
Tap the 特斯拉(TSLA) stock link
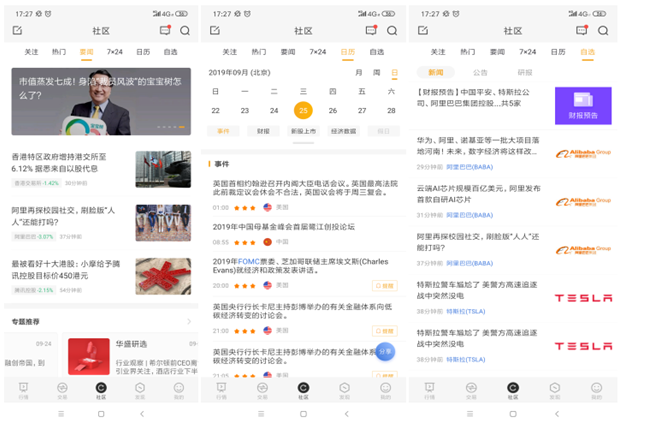465,311
